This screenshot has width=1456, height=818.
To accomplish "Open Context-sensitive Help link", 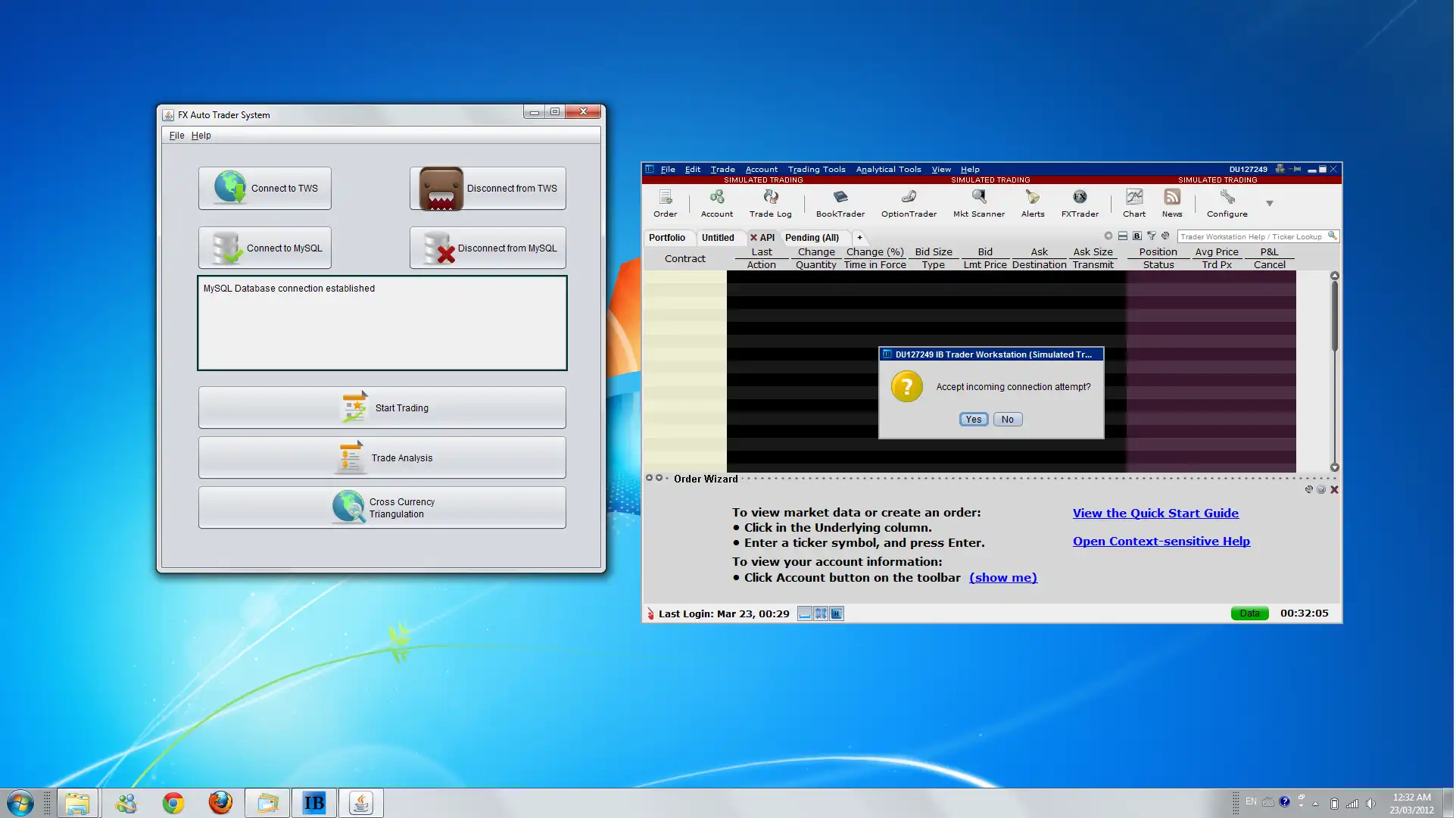I will point(1161,540).
